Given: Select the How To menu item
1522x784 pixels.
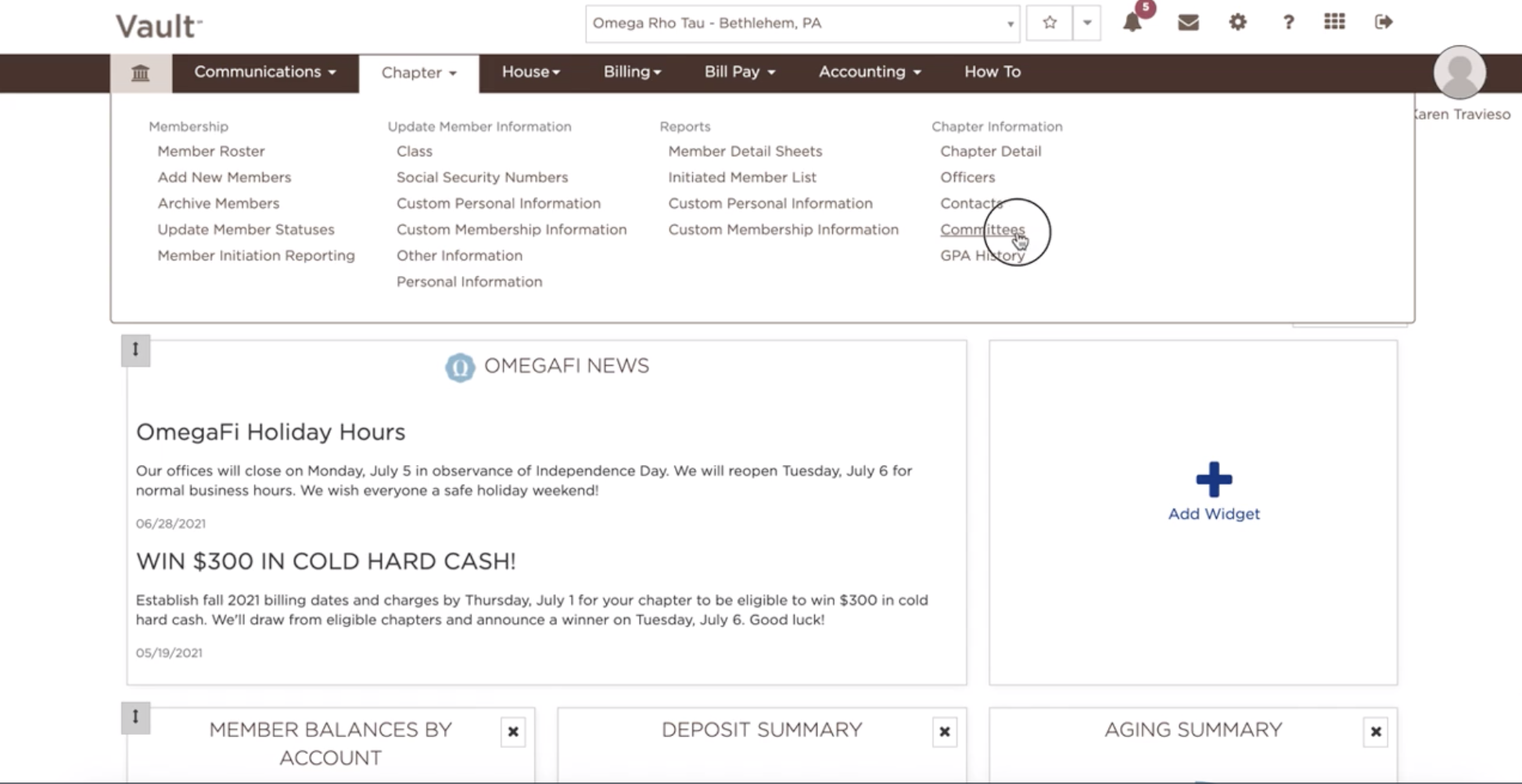Looking at the screenshot, I should click(x=992, y=72).
